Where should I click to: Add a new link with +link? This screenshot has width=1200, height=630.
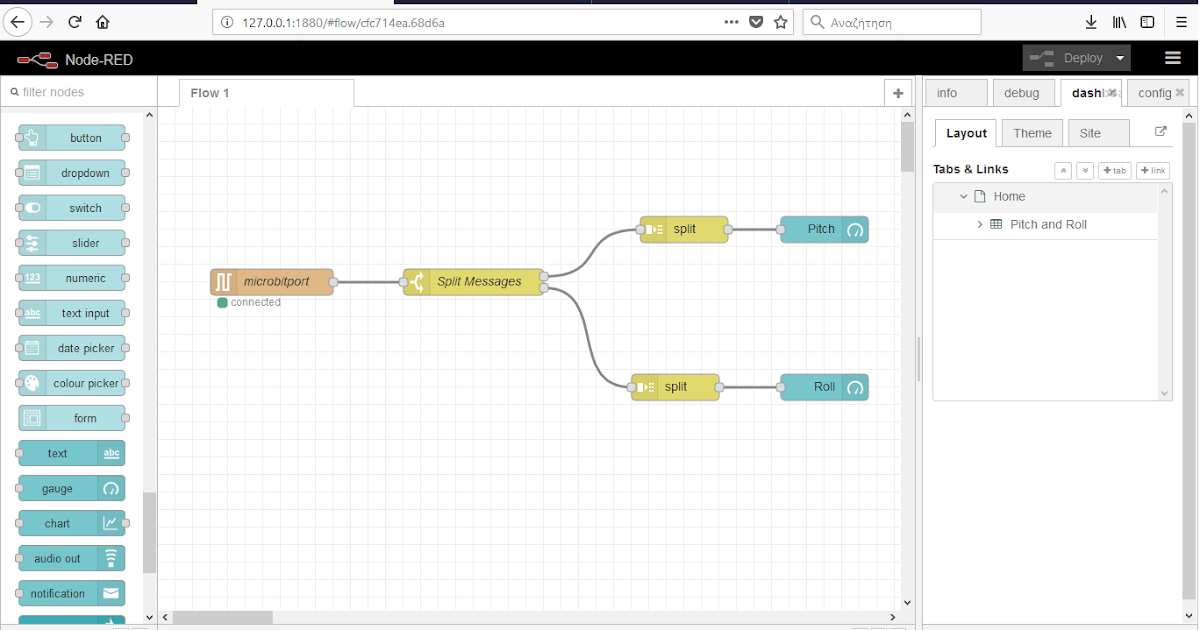point(1152,170)
